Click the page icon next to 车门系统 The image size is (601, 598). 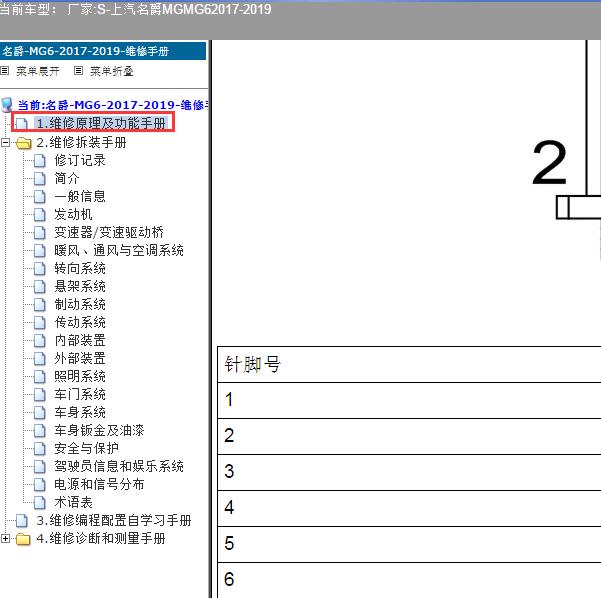click(x=39, y=395)
